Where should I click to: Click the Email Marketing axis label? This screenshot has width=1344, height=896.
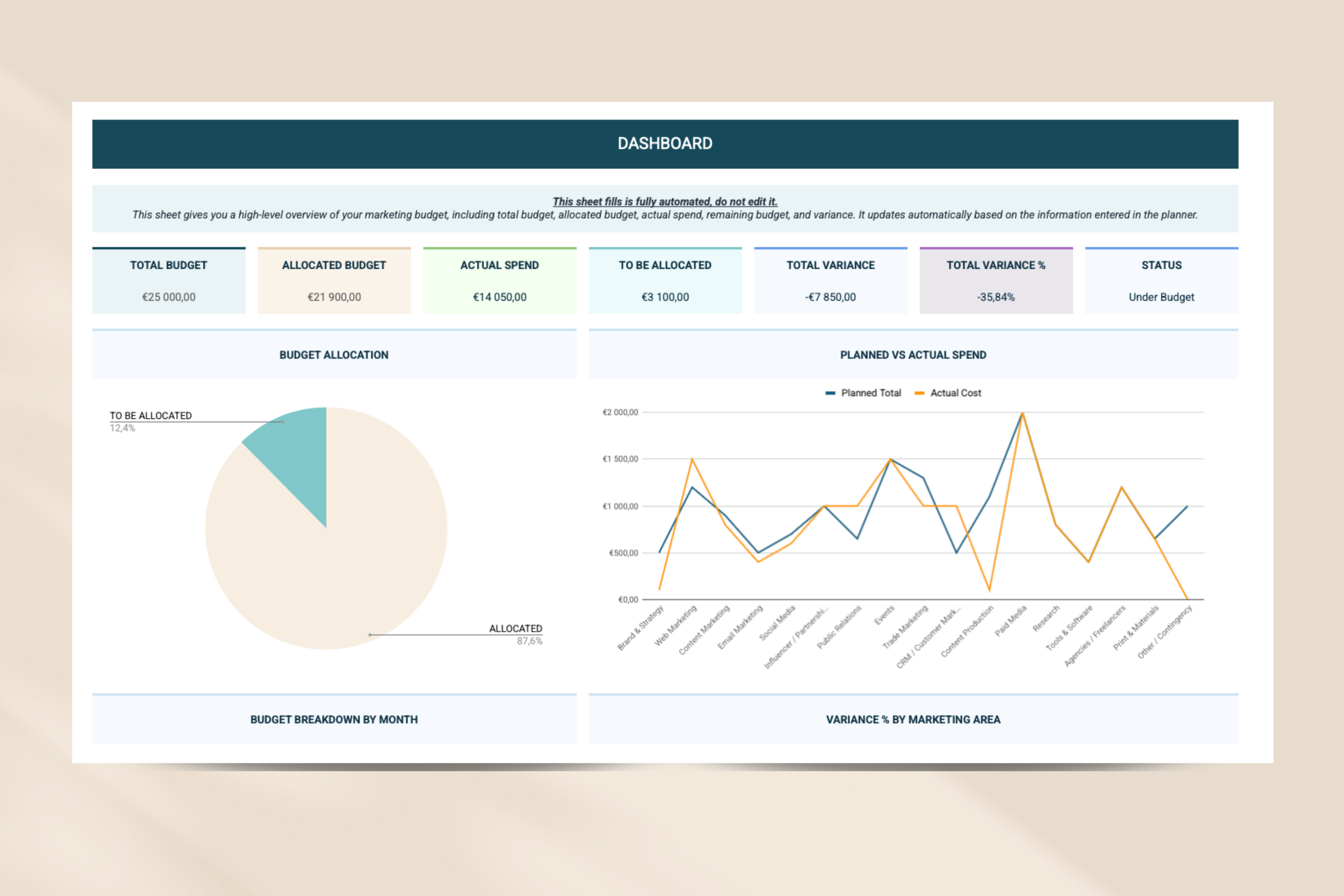(x=740, y=627)
